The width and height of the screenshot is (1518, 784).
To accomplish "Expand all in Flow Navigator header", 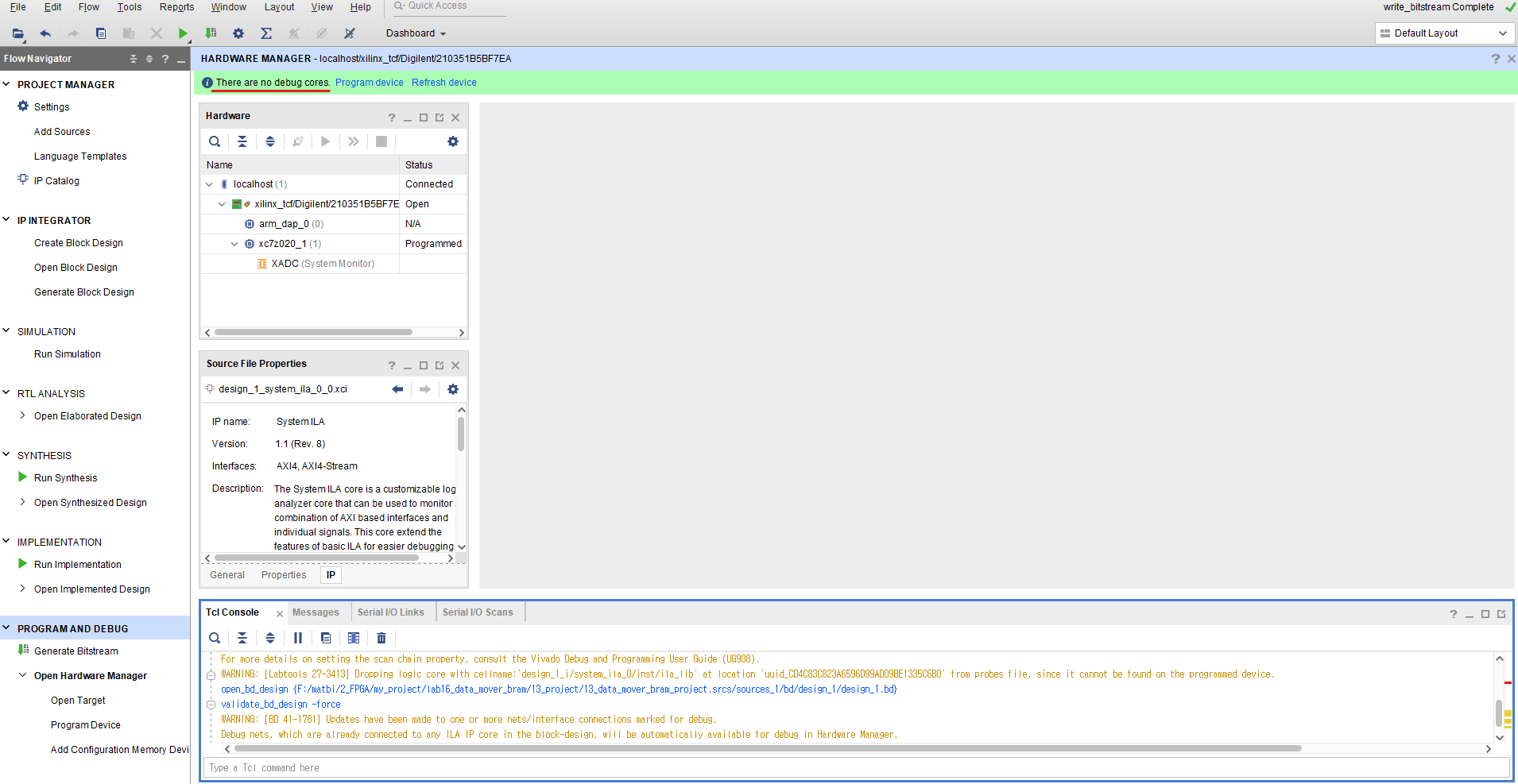I will pyautogui.click(x=149, y=59).
